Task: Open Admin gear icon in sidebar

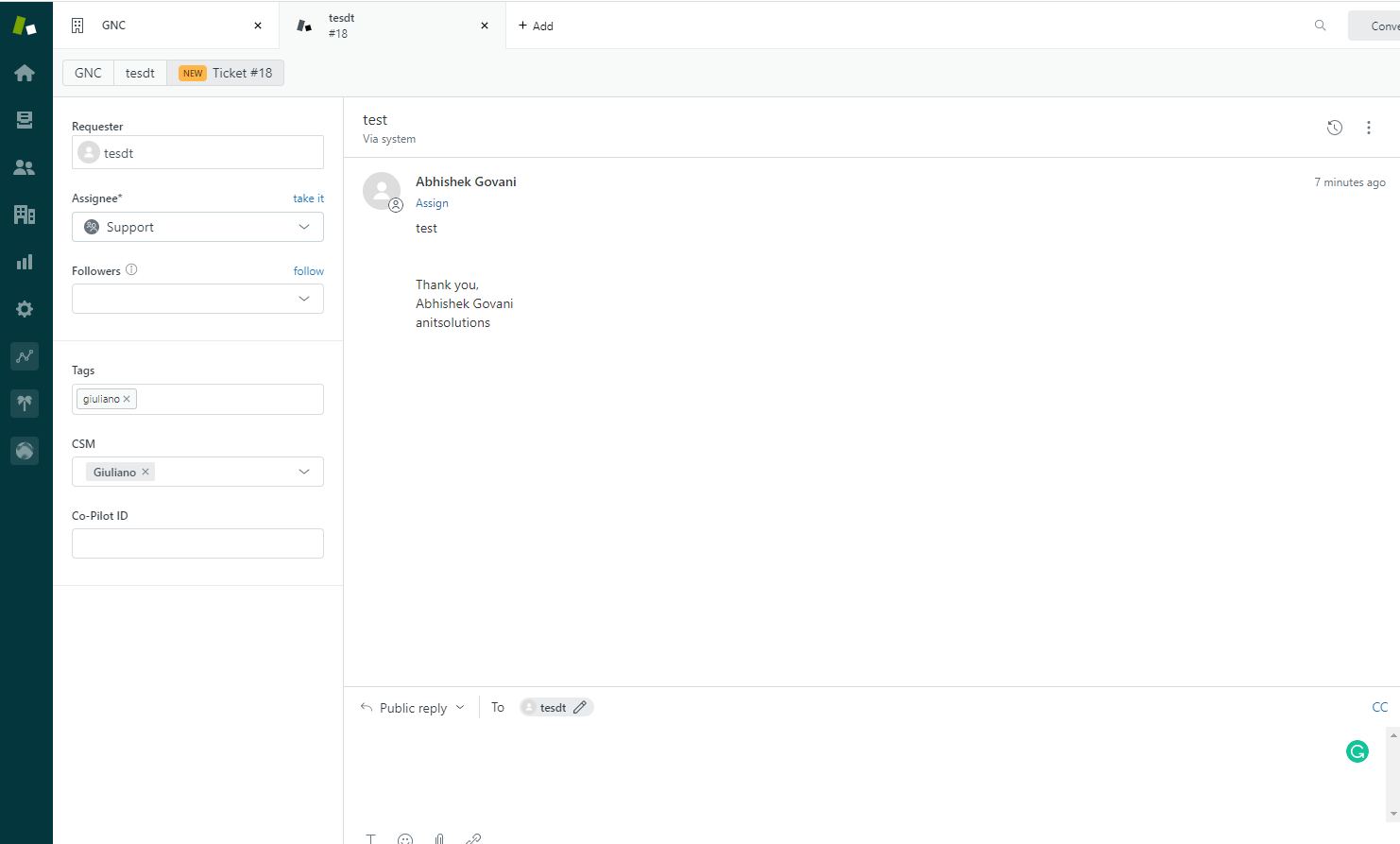Action: pos(25,309)
